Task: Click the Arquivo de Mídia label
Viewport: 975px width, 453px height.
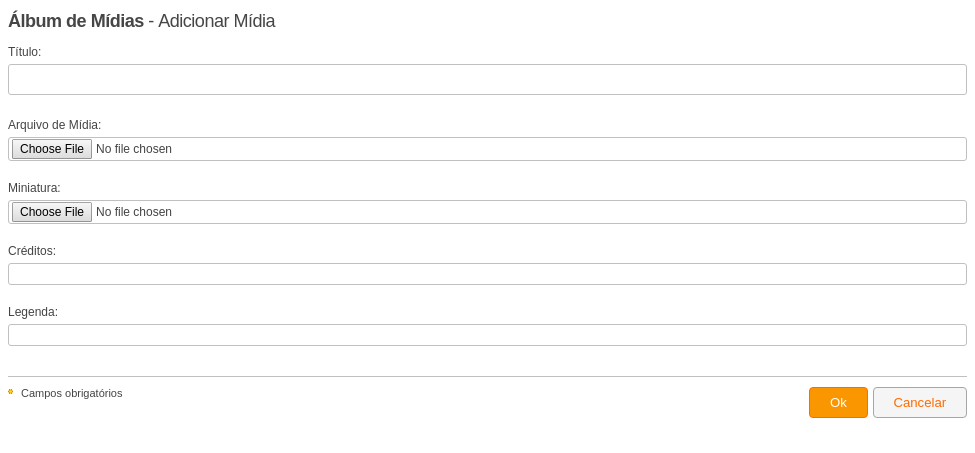Action: (55, 125)
